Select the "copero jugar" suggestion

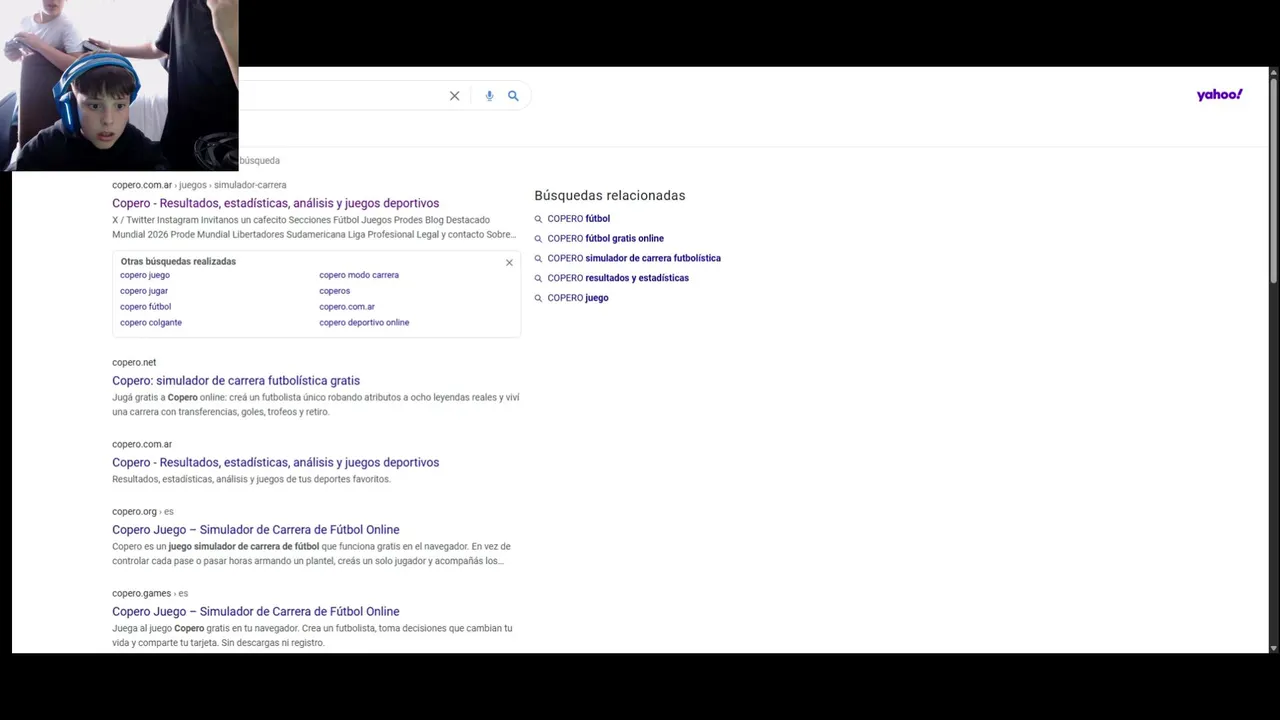click(x=144, y=291)
